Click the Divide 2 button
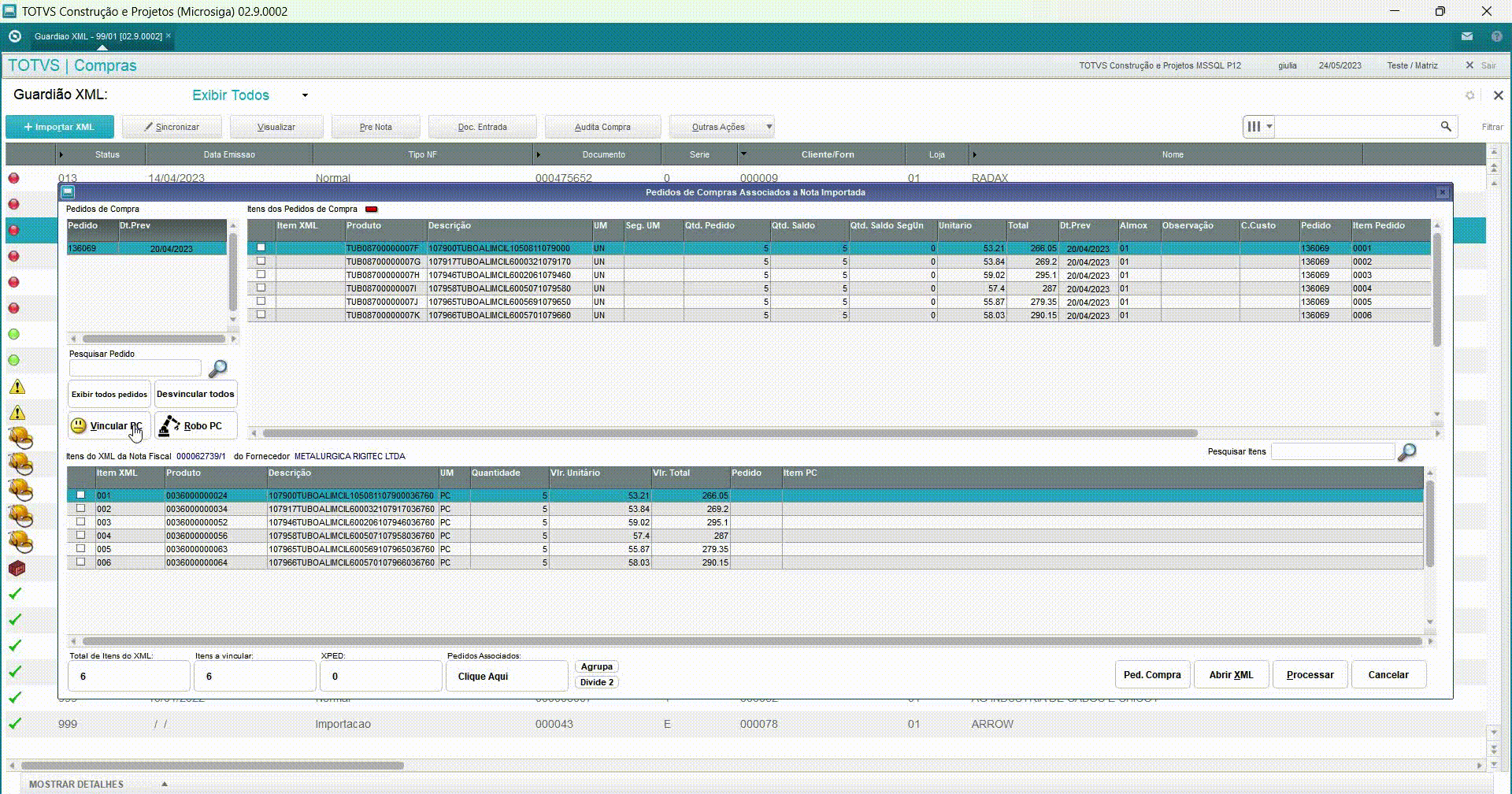The height and width of the screenshot is (794, 1512). (596, 682)
